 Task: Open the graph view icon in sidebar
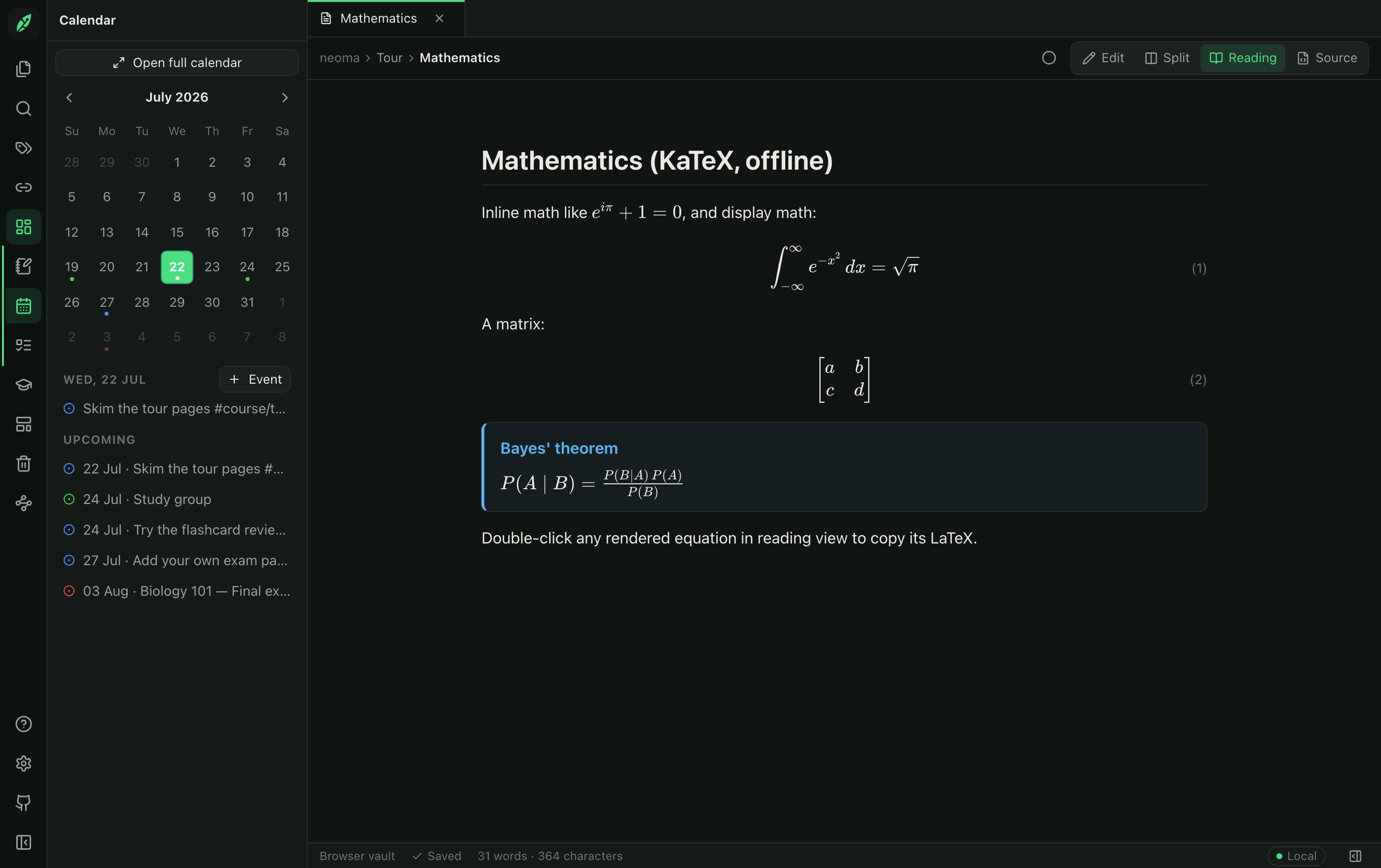(24, 503)
